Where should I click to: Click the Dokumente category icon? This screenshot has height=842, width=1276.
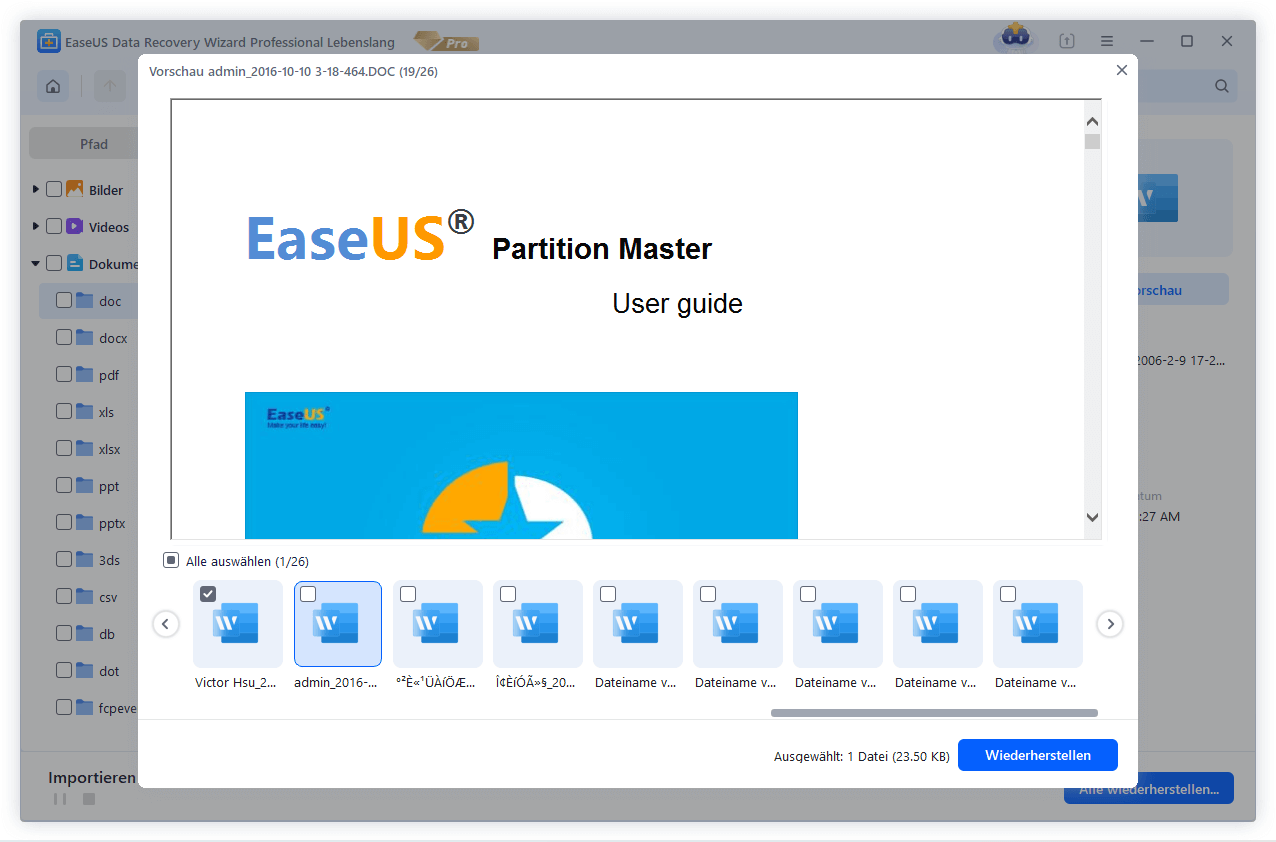75,264
